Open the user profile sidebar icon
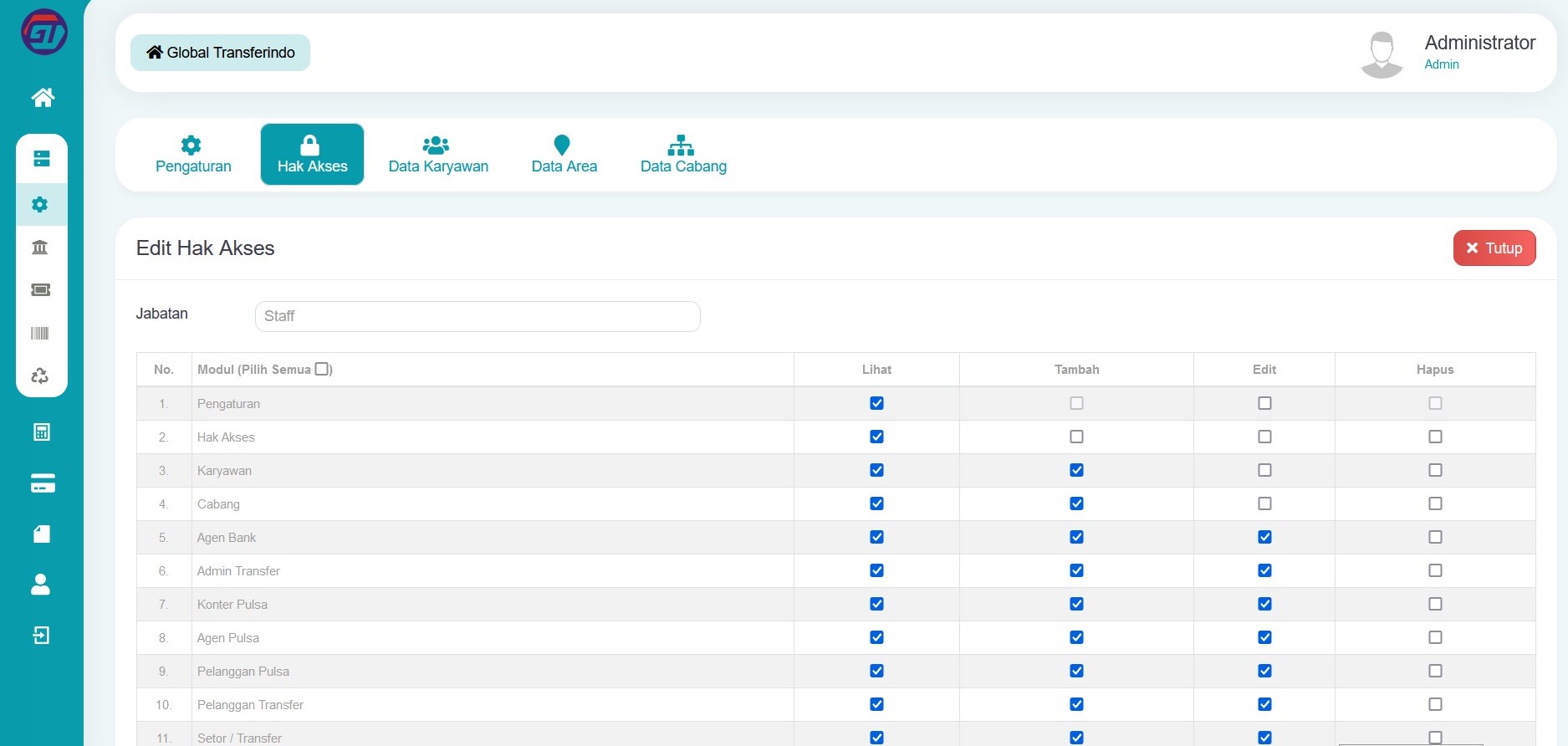Image resolution: width=1568 pixels, height=746 pixels. click(40, 585)
